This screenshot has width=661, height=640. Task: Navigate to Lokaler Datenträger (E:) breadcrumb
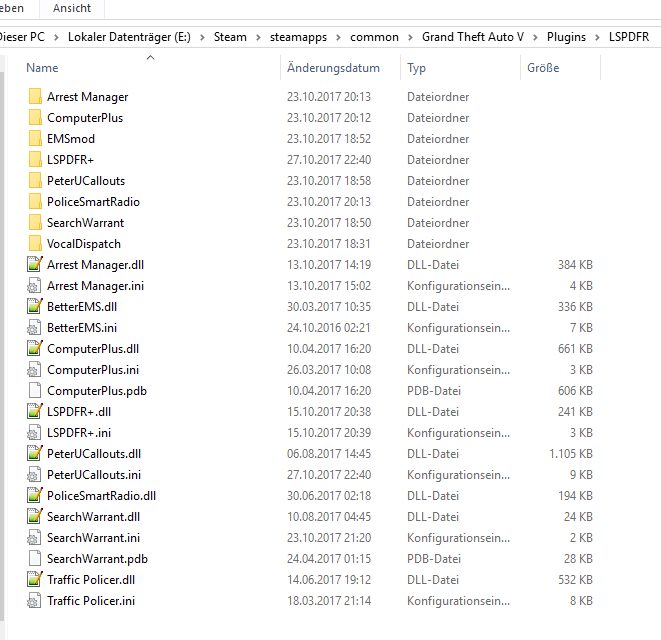pos(129,37)
